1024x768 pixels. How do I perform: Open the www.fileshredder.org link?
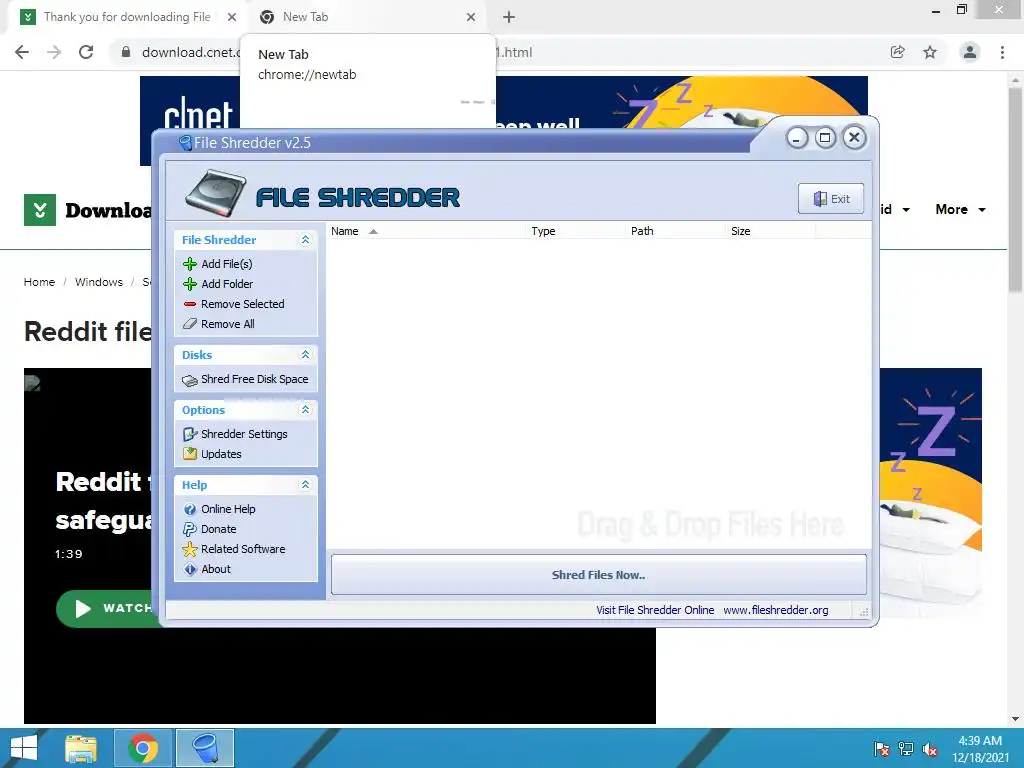click(776, 610)
